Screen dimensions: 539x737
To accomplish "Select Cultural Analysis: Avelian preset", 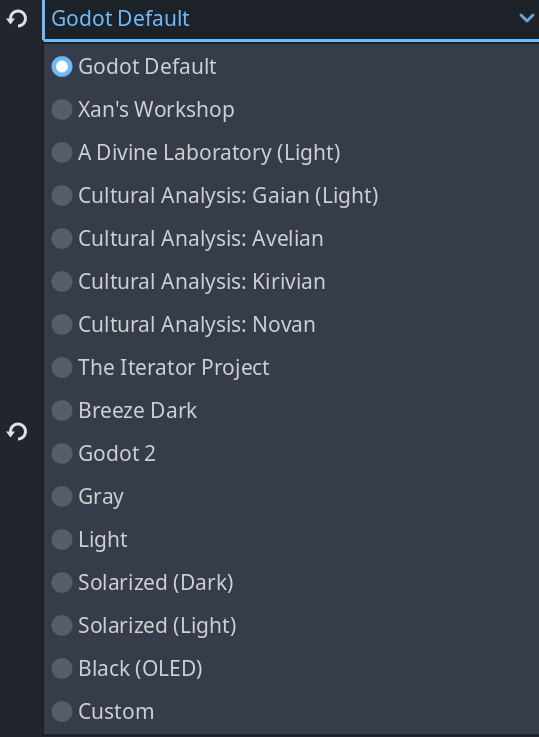I will pyautogui.click(x=291, y=238).
